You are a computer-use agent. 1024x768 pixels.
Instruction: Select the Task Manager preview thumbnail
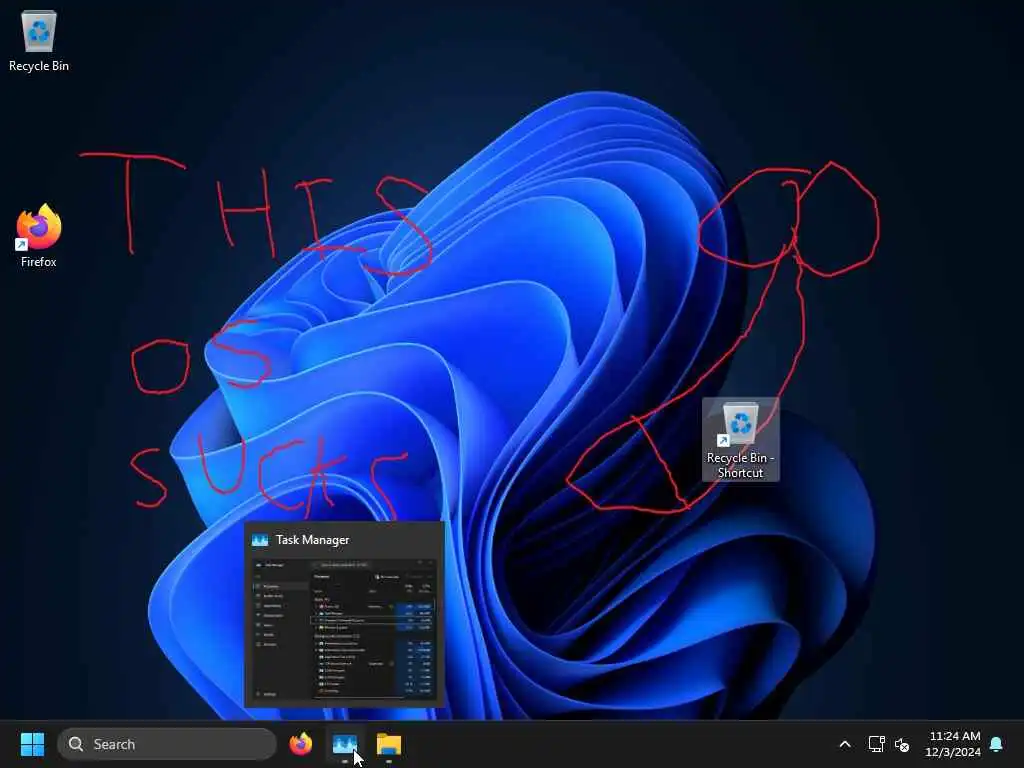(344, 629)
